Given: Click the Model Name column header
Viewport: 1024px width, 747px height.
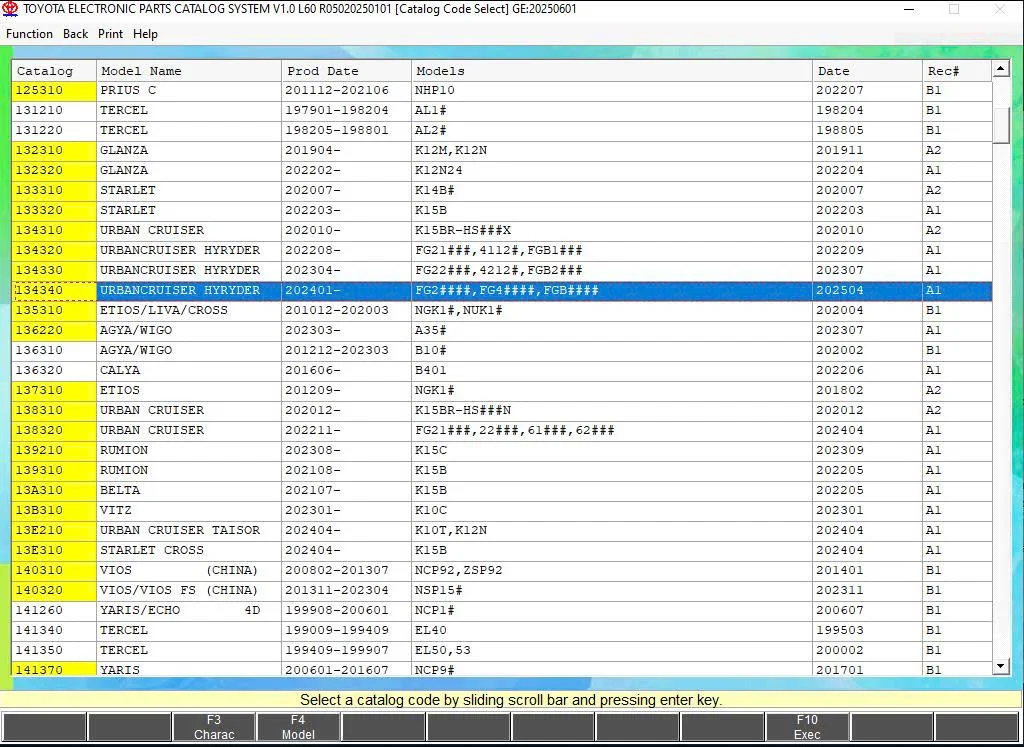Looking at the screenshot, I should pyautogui.click(x=189, y=71).
